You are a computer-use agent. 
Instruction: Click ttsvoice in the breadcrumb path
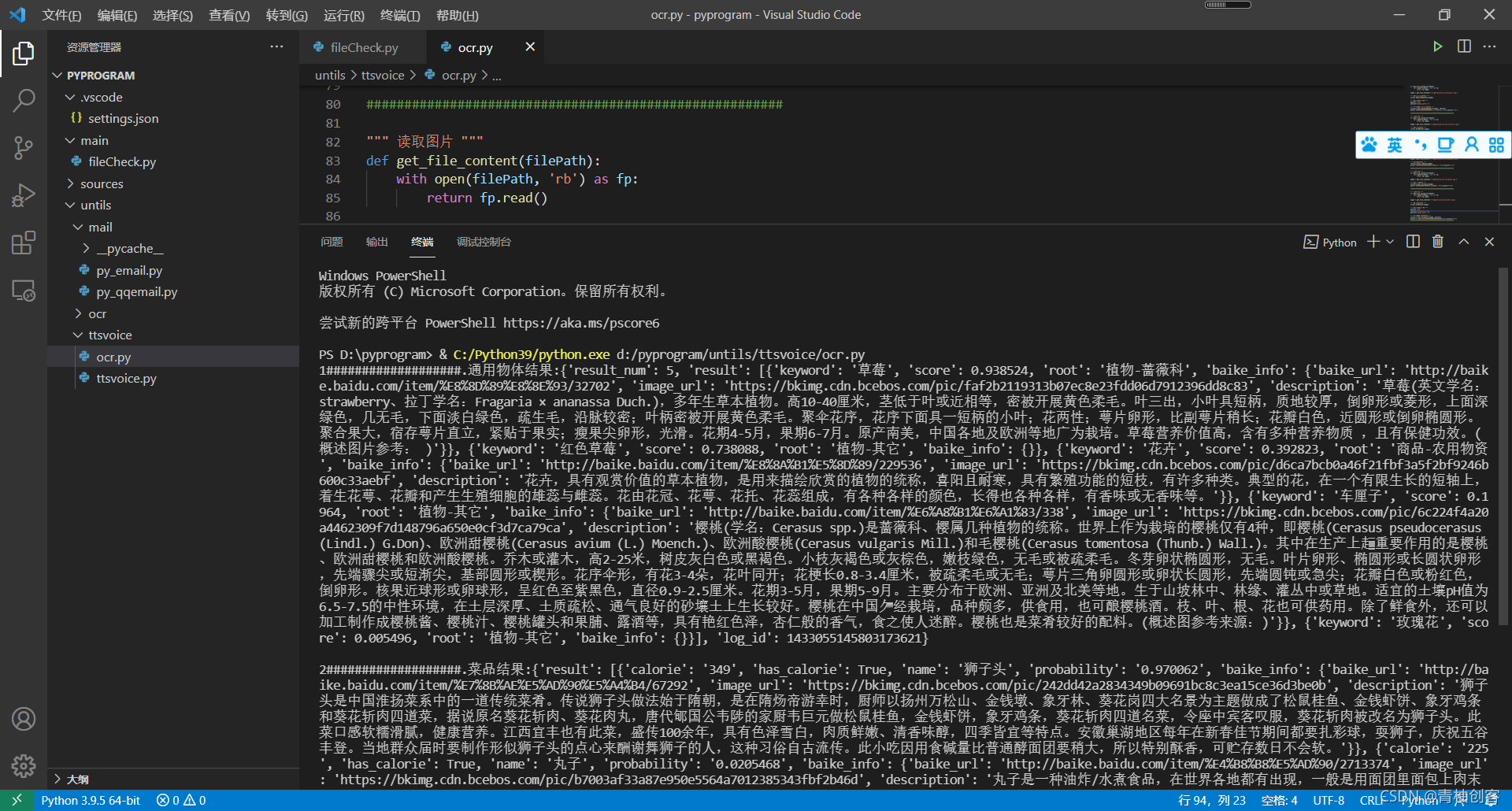click(x=383, y=76)
